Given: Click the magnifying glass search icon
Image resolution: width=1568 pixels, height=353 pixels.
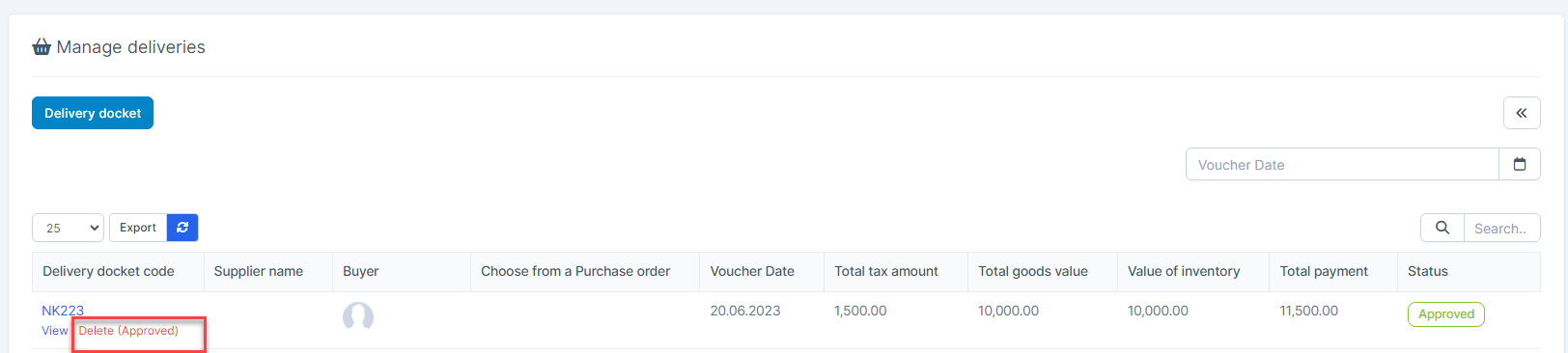Looking at the screenshot, I should [1442, 228].
